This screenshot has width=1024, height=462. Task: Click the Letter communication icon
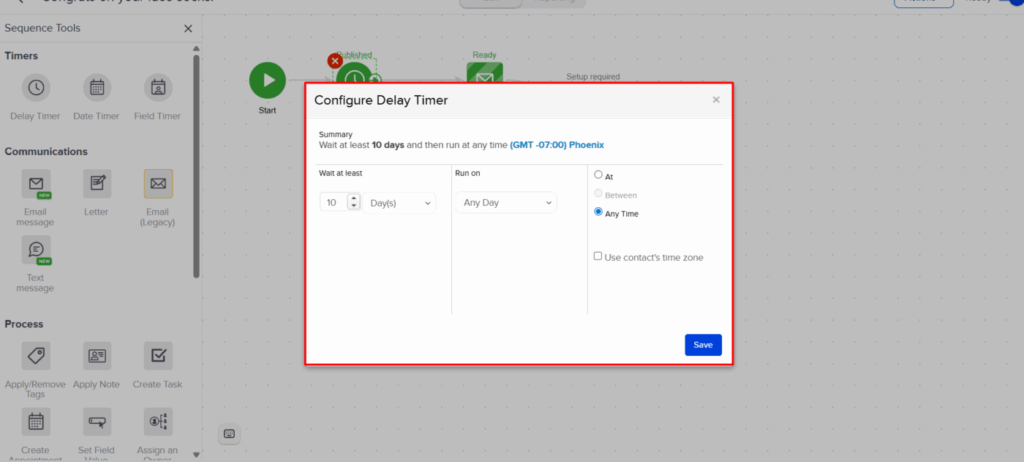click(97, 184)
